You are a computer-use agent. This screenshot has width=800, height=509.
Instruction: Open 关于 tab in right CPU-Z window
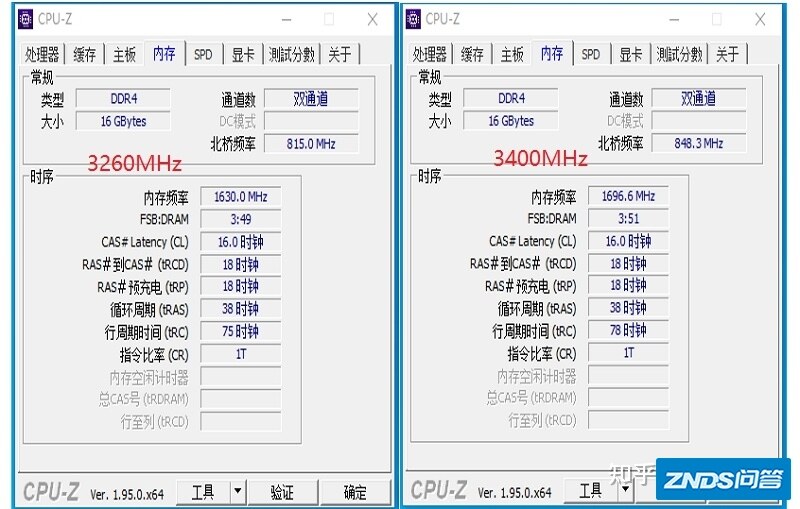pyautogui.click(x=728, y=54)
